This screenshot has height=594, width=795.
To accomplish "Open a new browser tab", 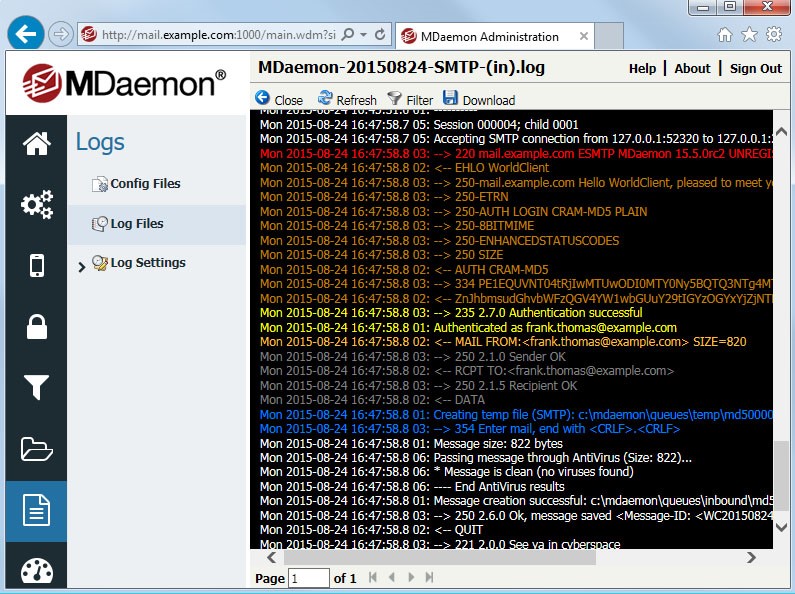I will tap(608, 35).
